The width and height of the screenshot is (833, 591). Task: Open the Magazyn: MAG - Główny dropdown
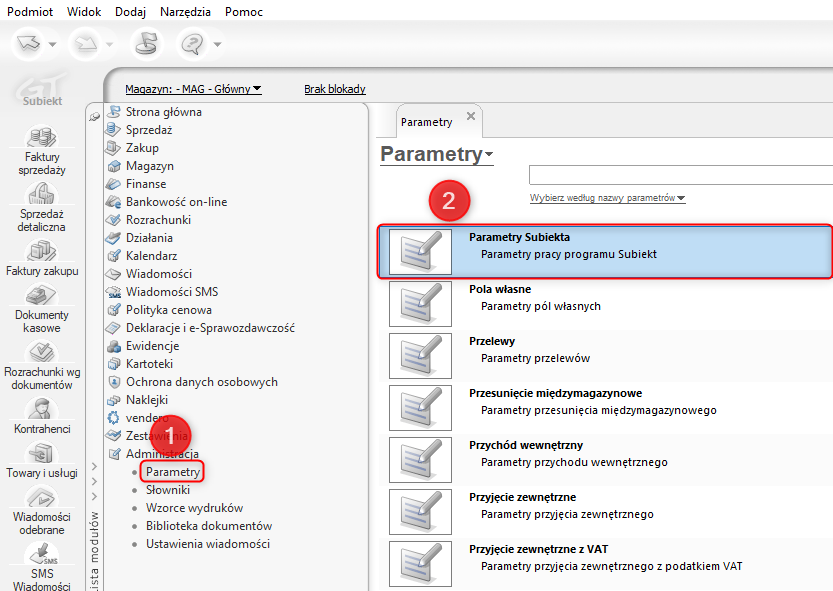193,89
